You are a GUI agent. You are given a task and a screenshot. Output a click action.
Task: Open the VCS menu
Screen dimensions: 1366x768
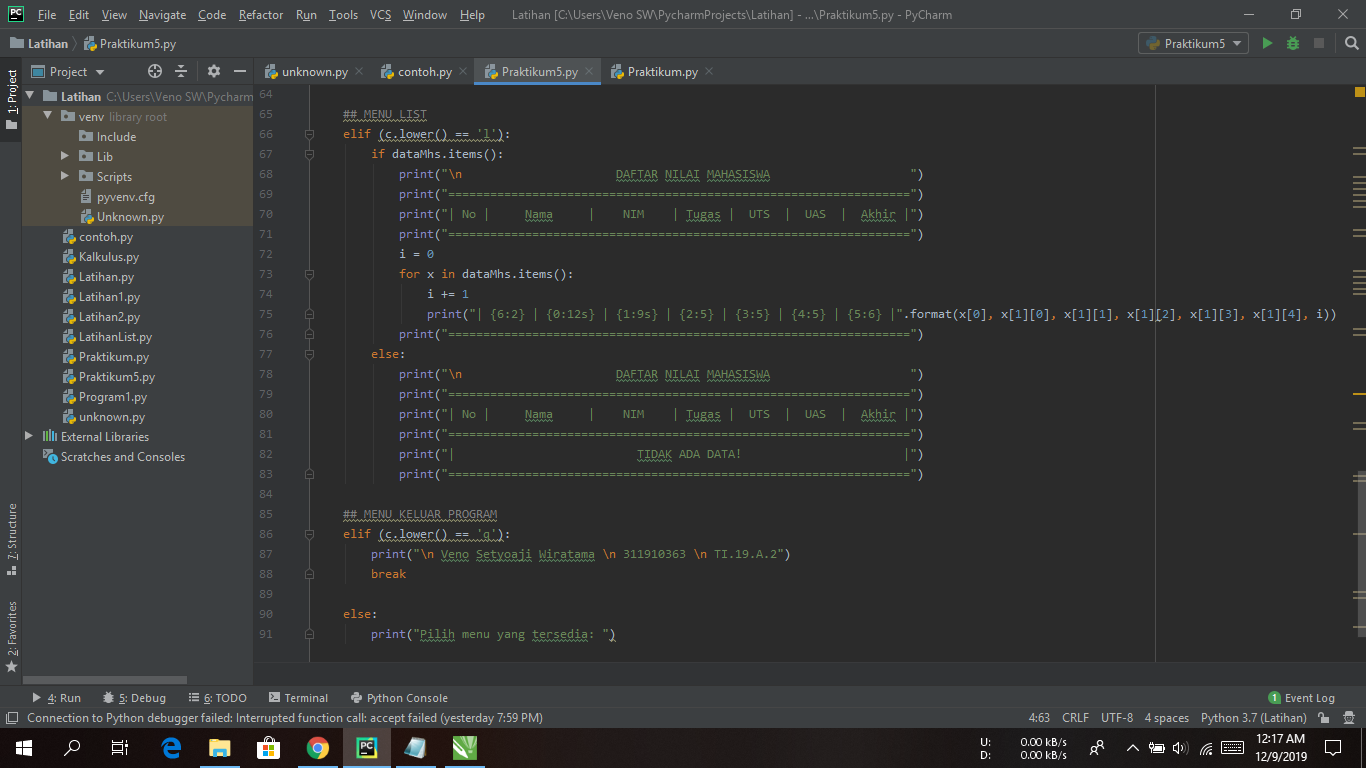(380, 15)
